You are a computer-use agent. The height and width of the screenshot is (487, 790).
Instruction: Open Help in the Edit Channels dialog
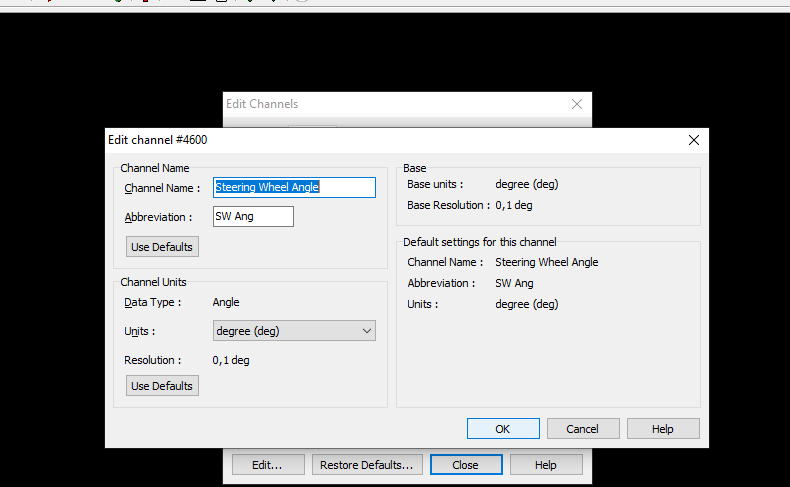coord(546,465)
